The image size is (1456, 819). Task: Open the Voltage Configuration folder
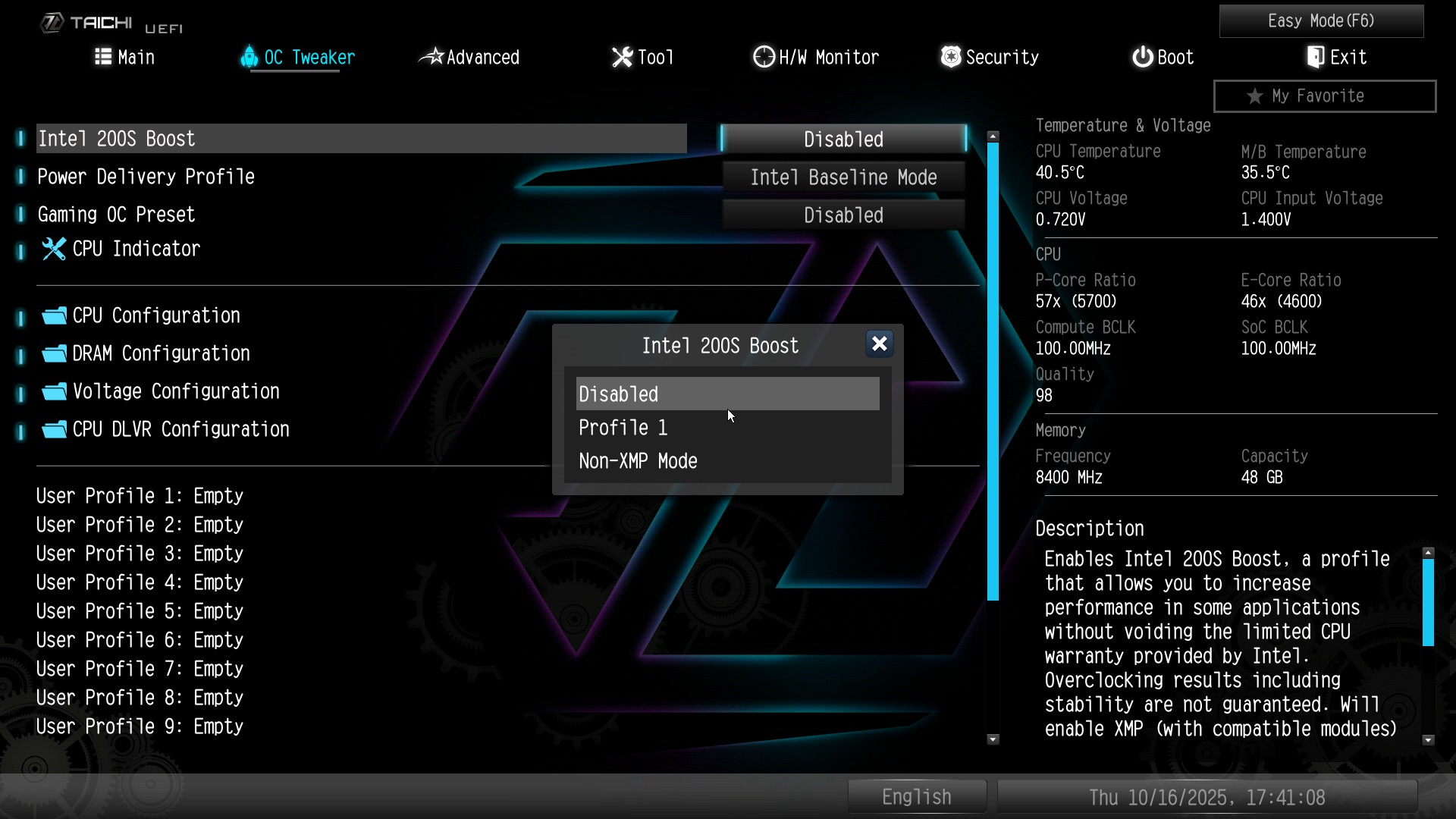tap(175, 391)
